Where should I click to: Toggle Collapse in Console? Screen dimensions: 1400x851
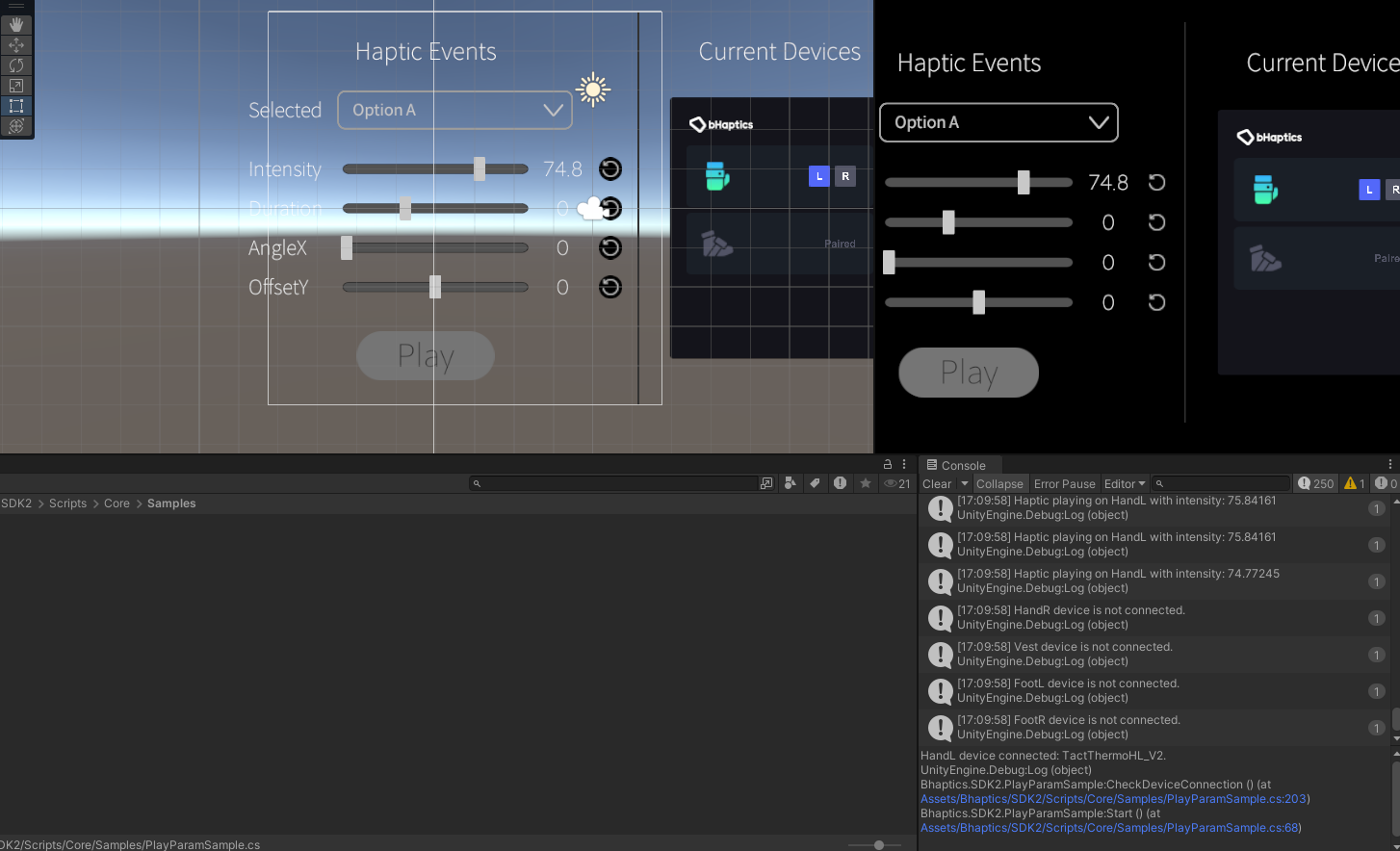coord(999,484)
